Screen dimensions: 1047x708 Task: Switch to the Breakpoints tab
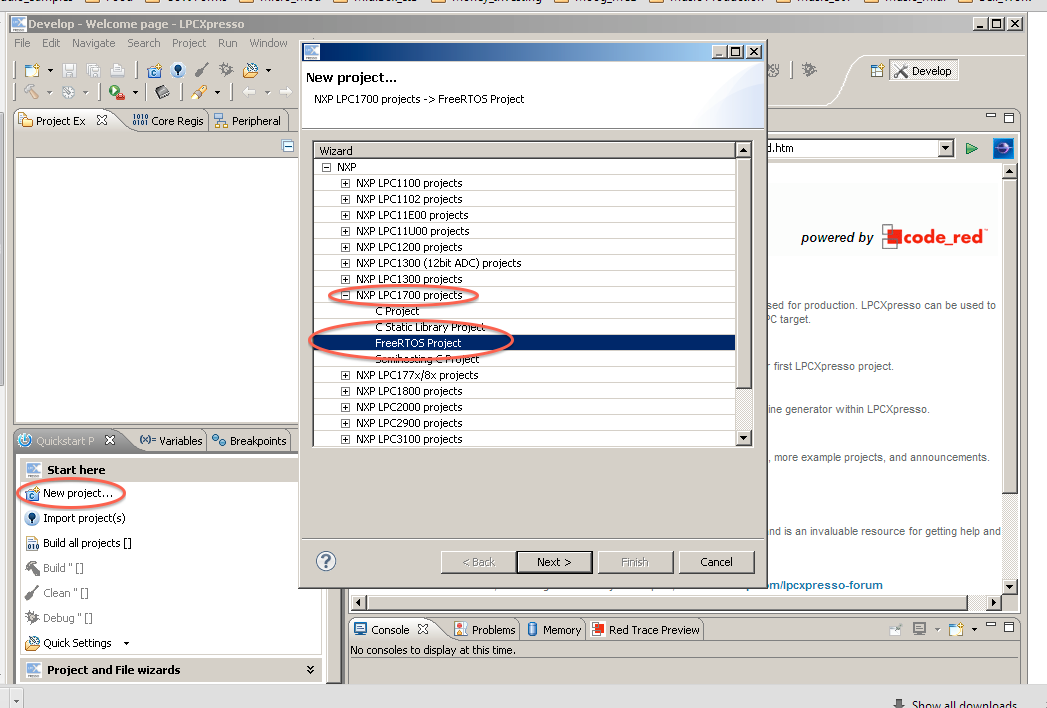250,440
